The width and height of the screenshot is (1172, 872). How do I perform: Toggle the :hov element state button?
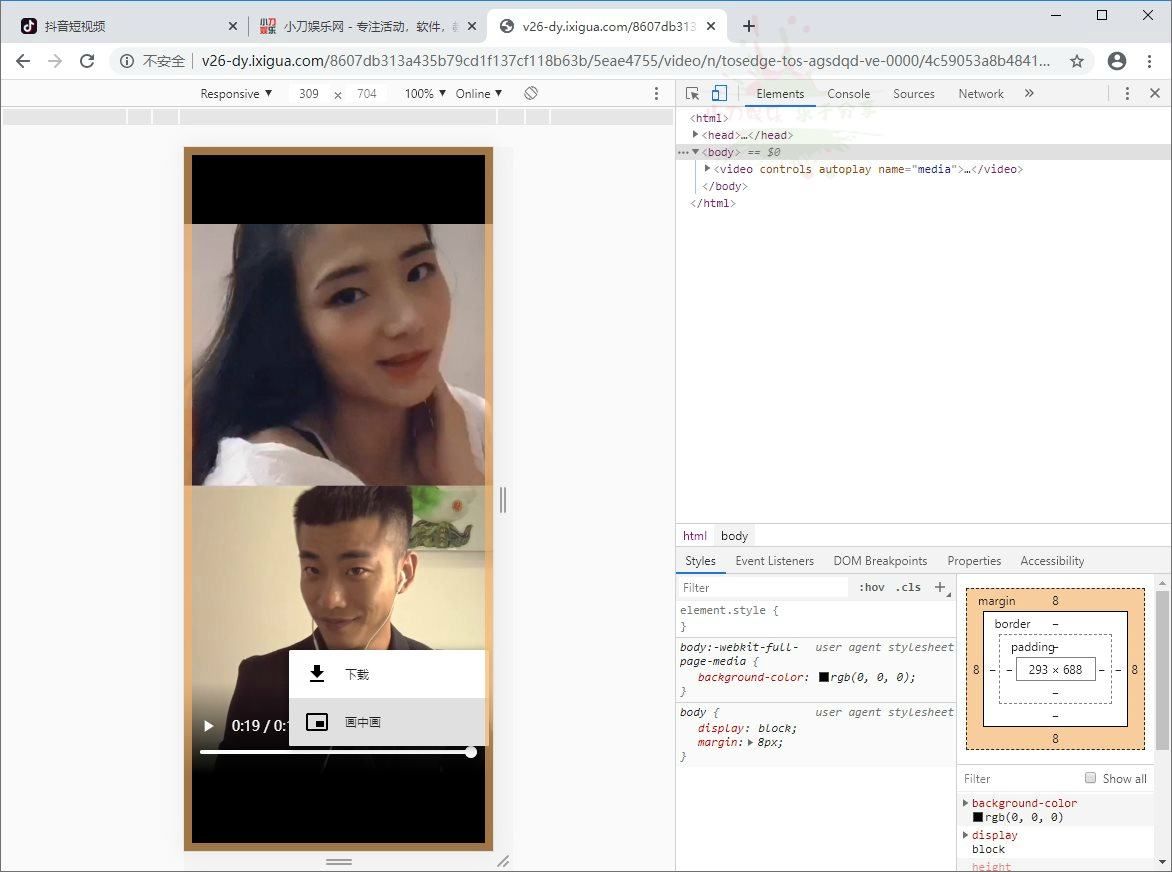click(872, 587)
